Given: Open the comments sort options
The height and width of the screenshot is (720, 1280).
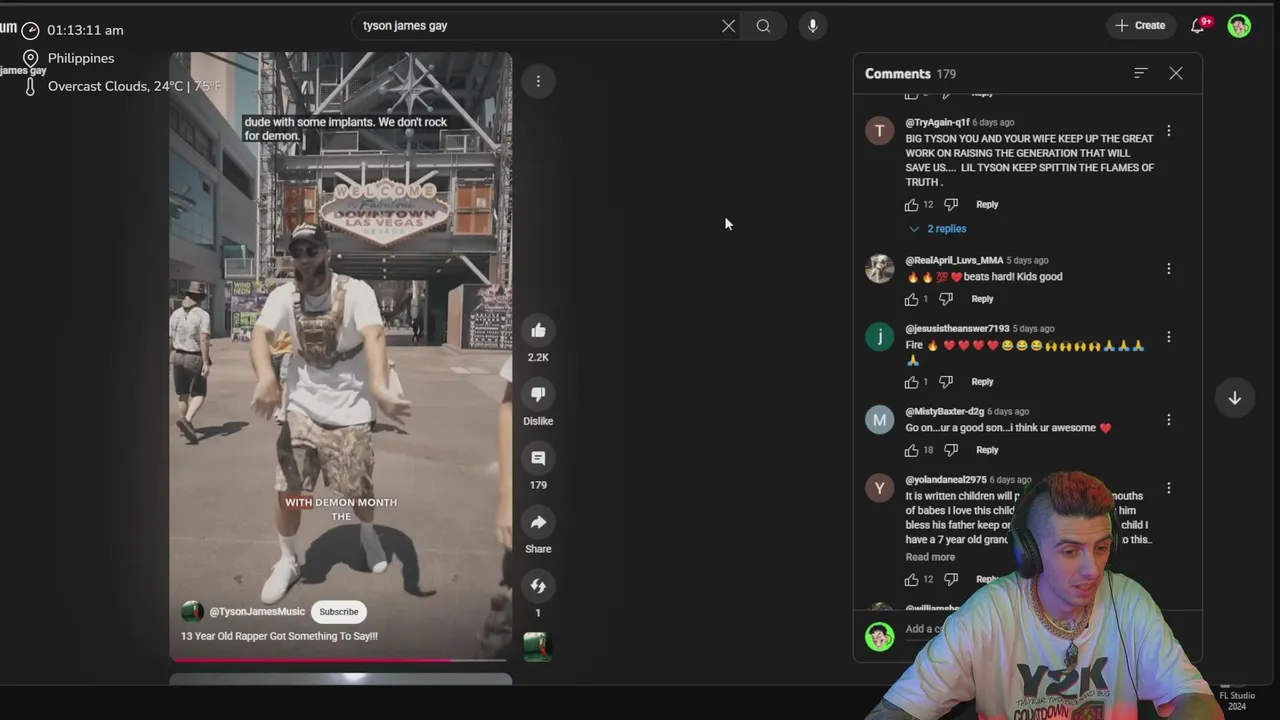Looking at the screenshot, I should [x=1140, y=73].
